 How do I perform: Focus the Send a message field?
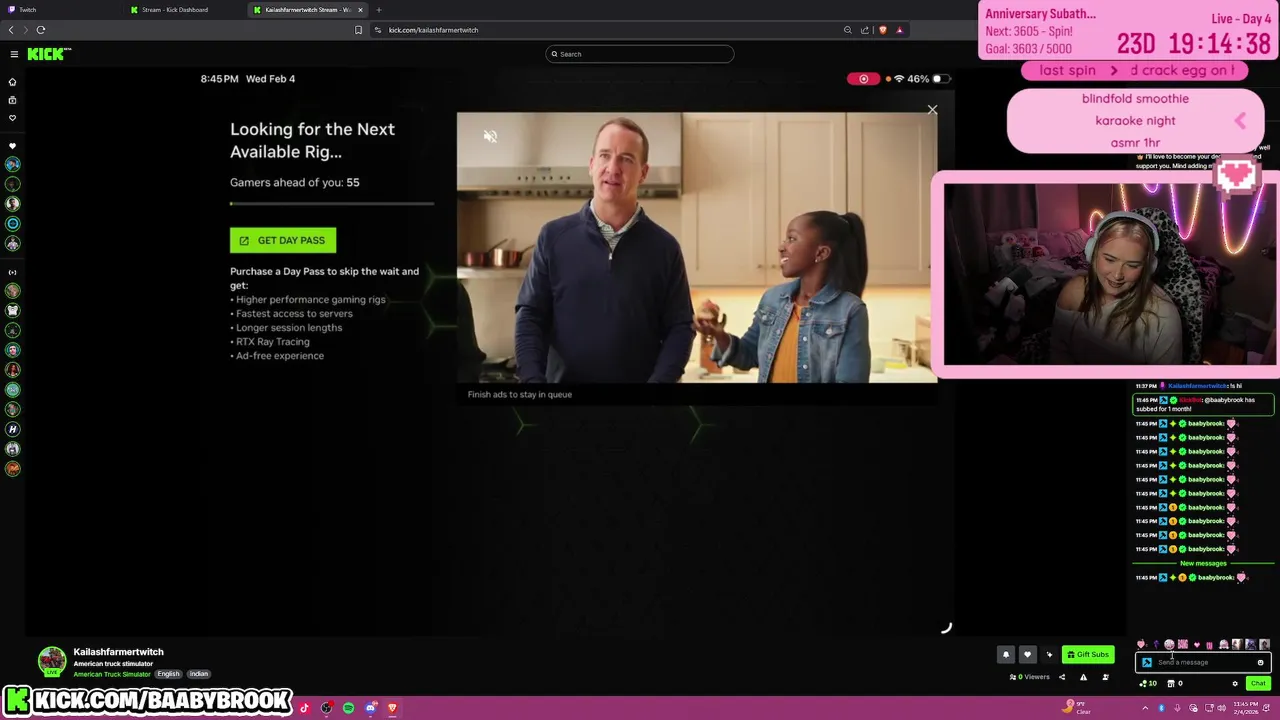[1203, 662]
